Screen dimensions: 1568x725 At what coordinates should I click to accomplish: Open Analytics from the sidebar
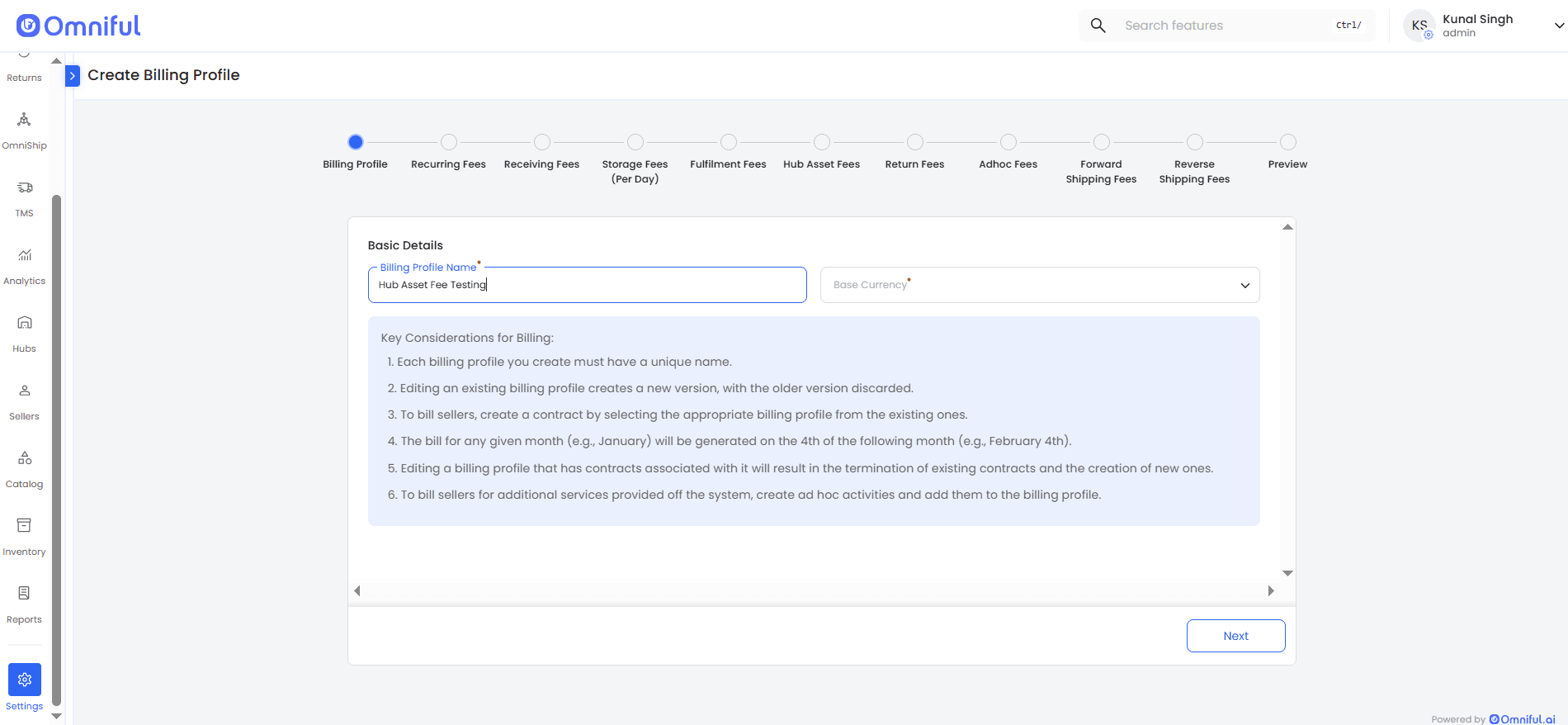click(25, 255)
